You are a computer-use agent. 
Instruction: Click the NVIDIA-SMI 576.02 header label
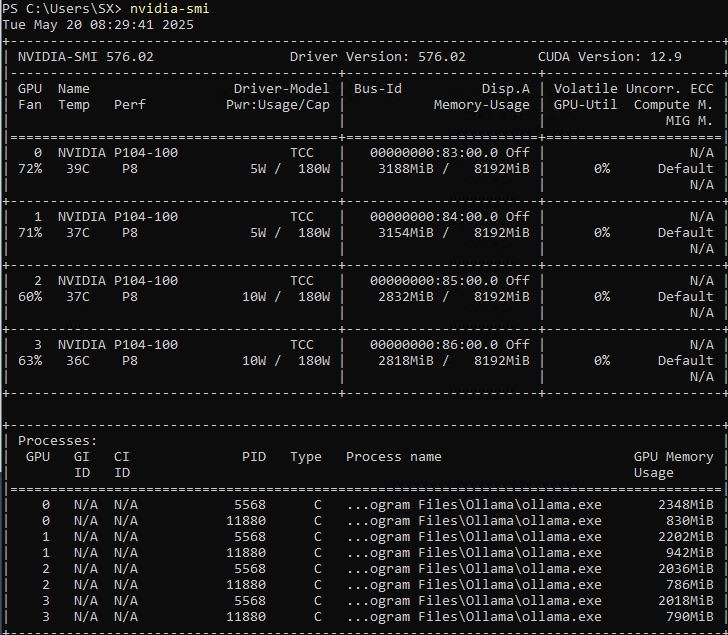[86, 57]
